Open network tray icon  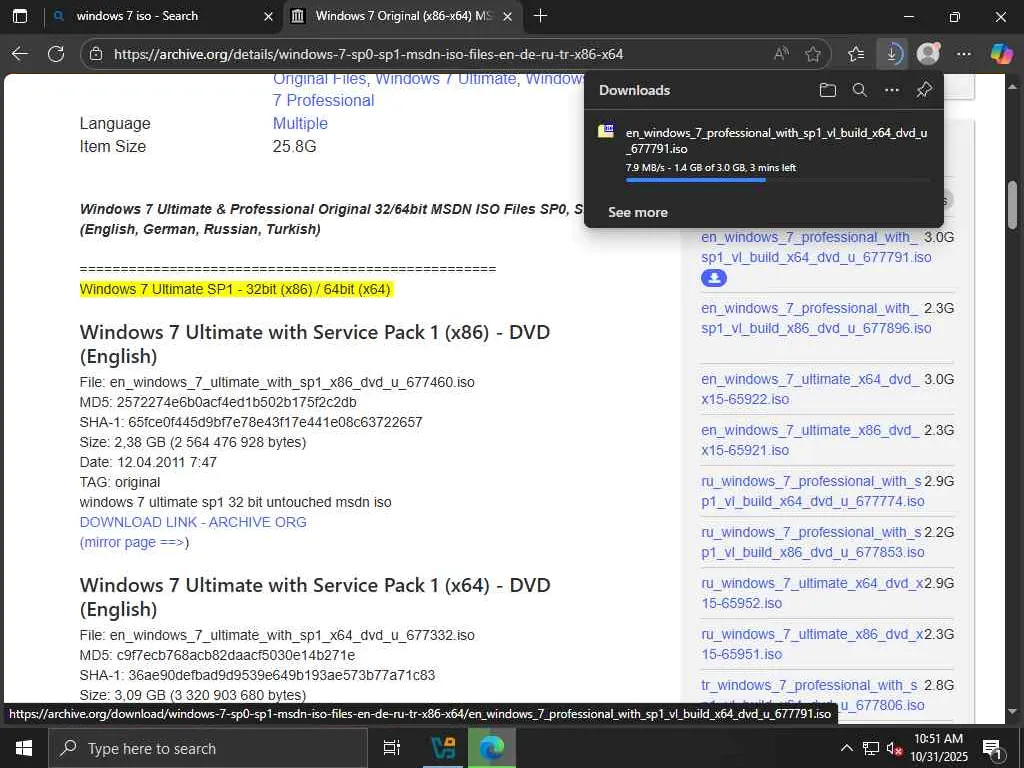(x=871, y=748)
